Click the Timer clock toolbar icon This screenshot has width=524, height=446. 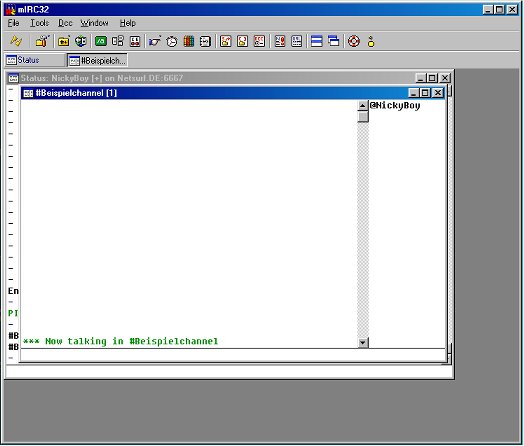coord(172,41)
